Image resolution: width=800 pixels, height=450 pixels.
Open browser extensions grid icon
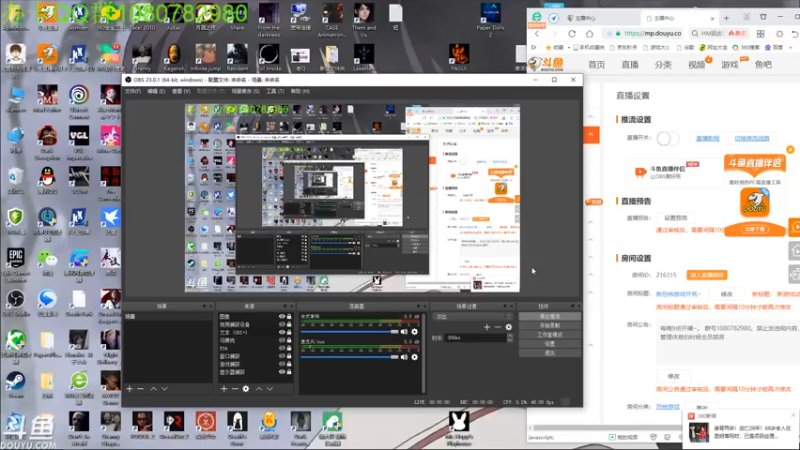click(760, 34)
